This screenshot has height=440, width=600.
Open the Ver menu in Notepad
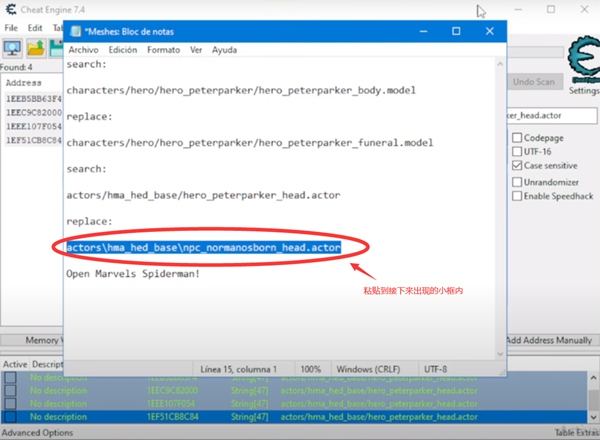point(196,50)
